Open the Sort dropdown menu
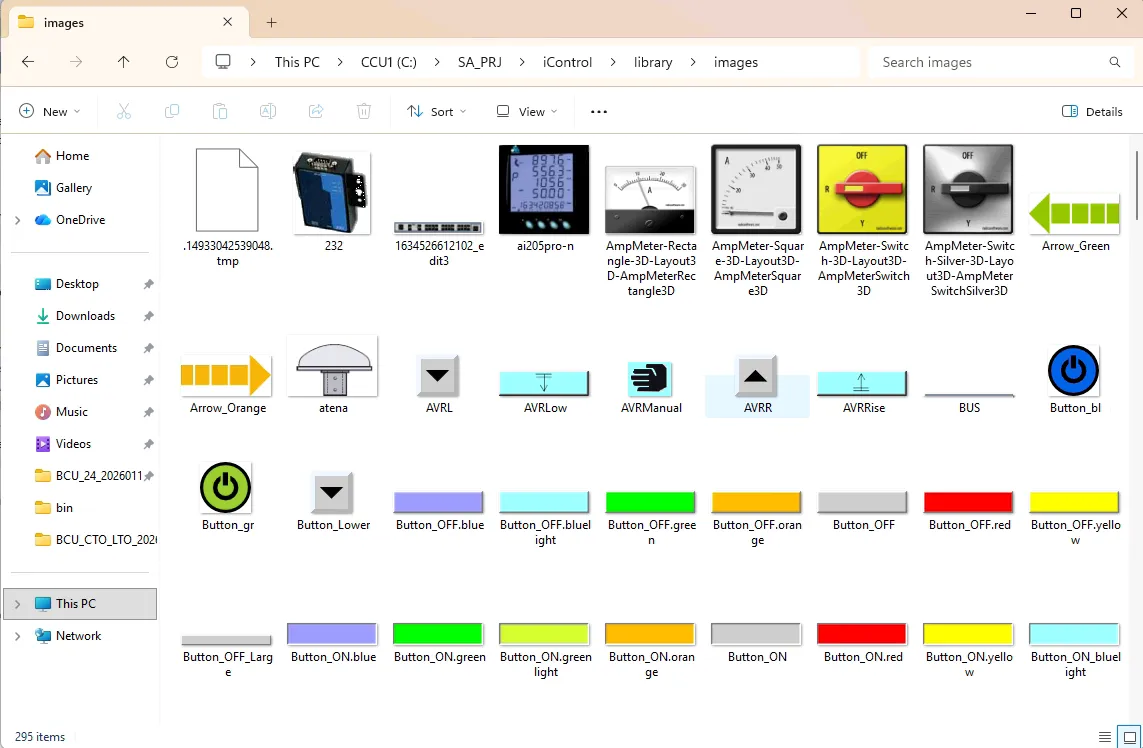Viewport: 1143px width, 748px height. [437, 112]
